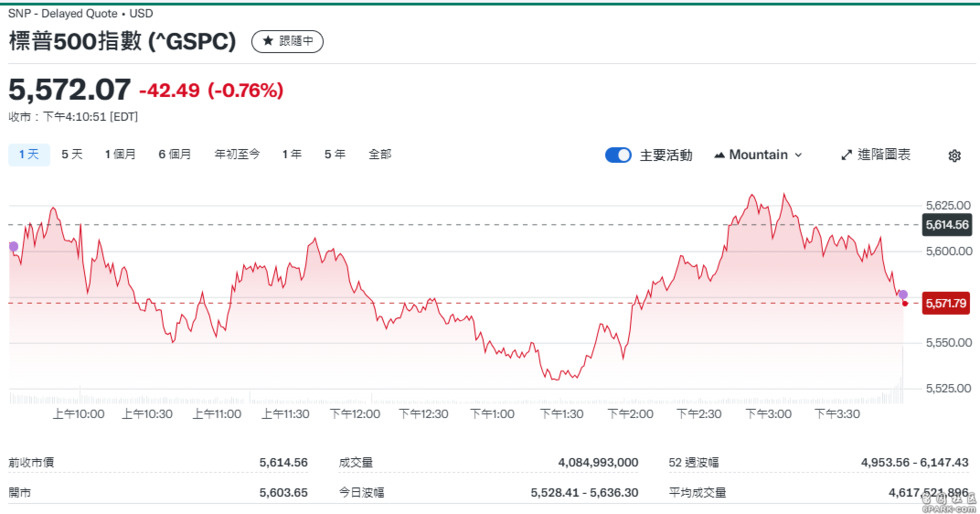
Task: Click the 標普500指數 (^GSPC) title
Action: 122,41
